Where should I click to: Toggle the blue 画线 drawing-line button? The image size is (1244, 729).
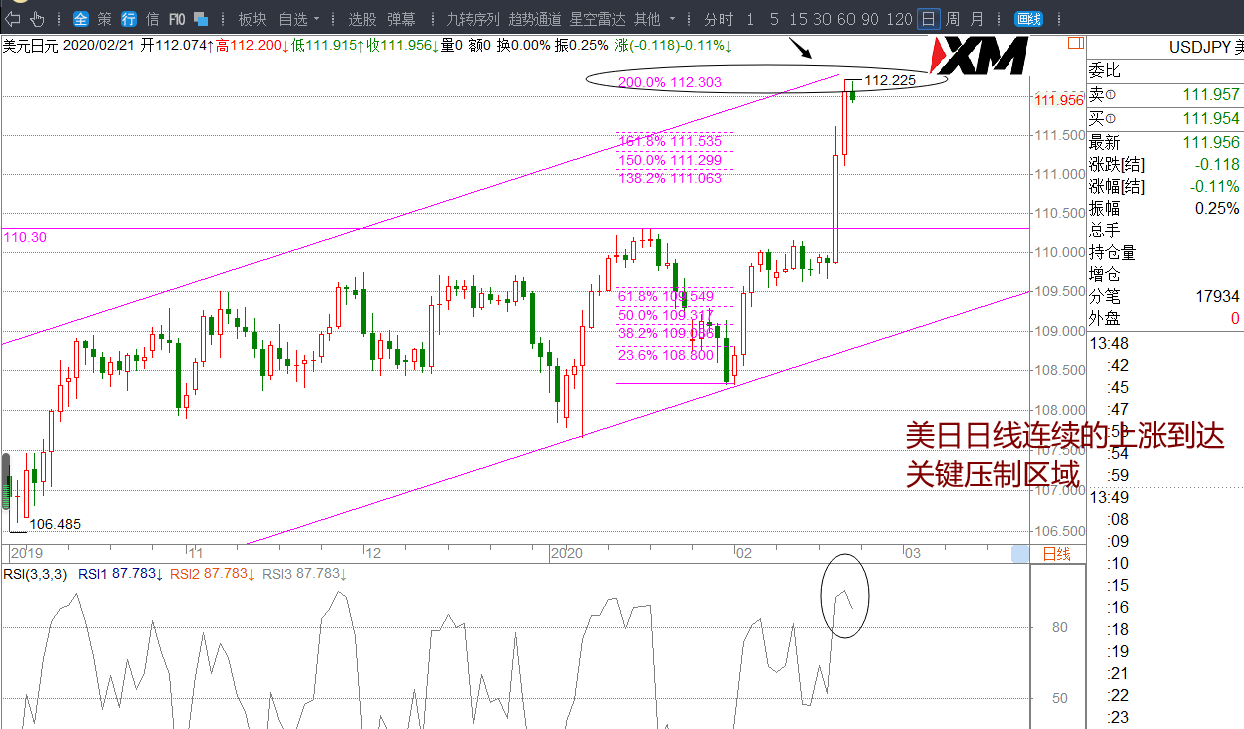1027,18
